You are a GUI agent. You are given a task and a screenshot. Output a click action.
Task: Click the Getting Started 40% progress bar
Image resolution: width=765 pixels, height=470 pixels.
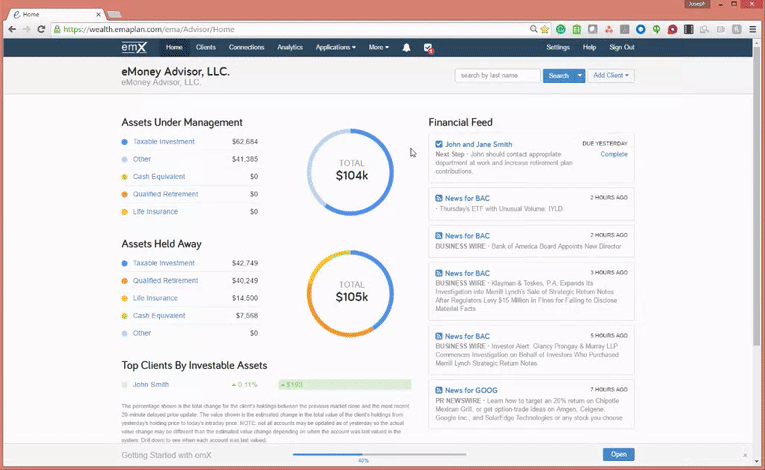380,454
